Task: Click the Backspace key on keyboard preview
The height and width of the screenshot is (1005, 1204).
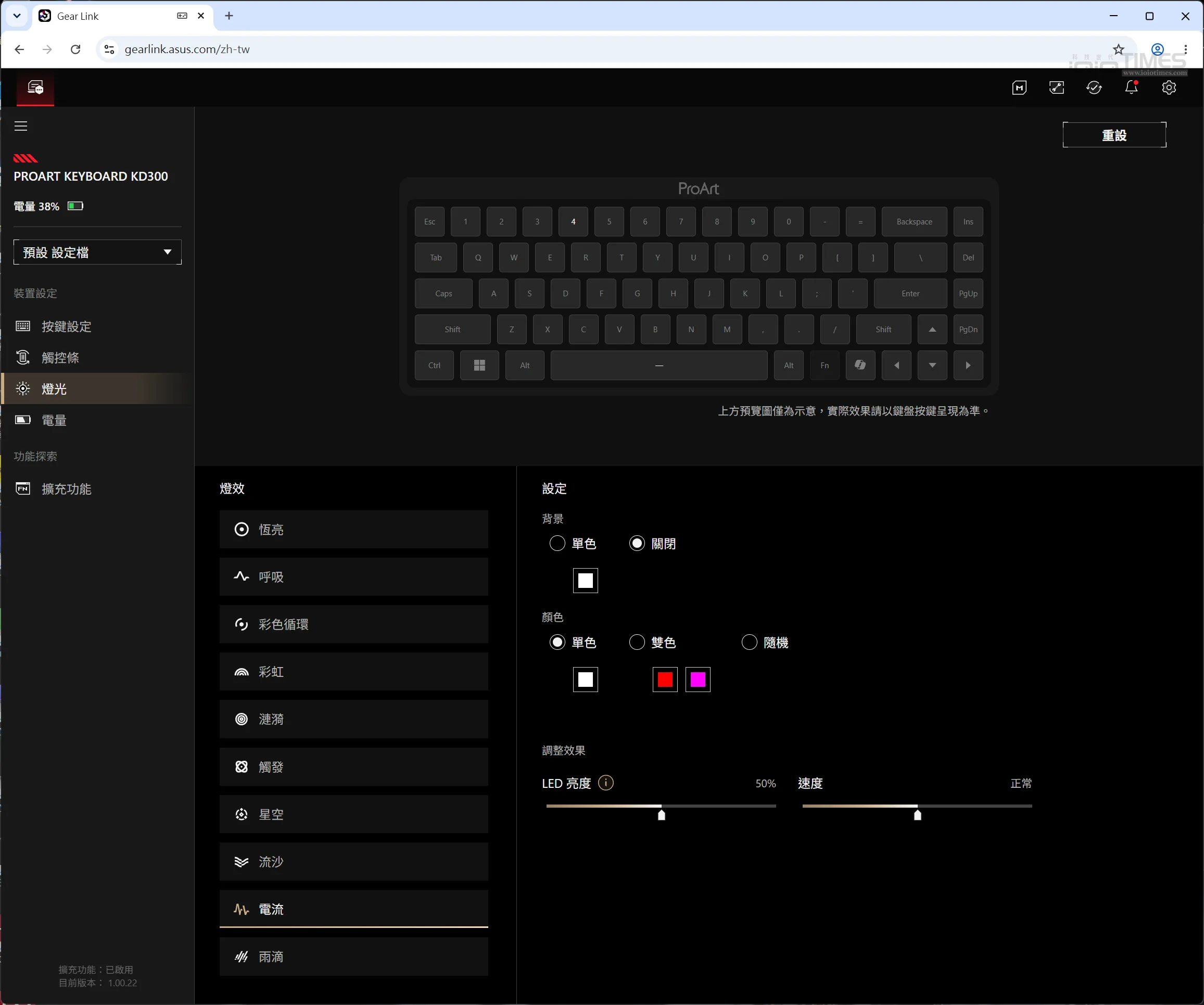Action: (915, 221)
